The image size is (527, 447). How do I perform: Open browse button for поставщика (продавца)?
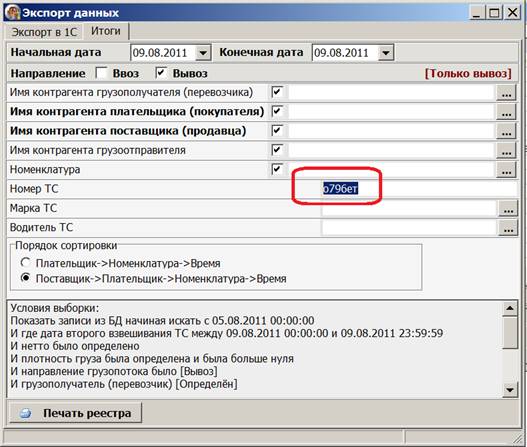click(506, 131)
